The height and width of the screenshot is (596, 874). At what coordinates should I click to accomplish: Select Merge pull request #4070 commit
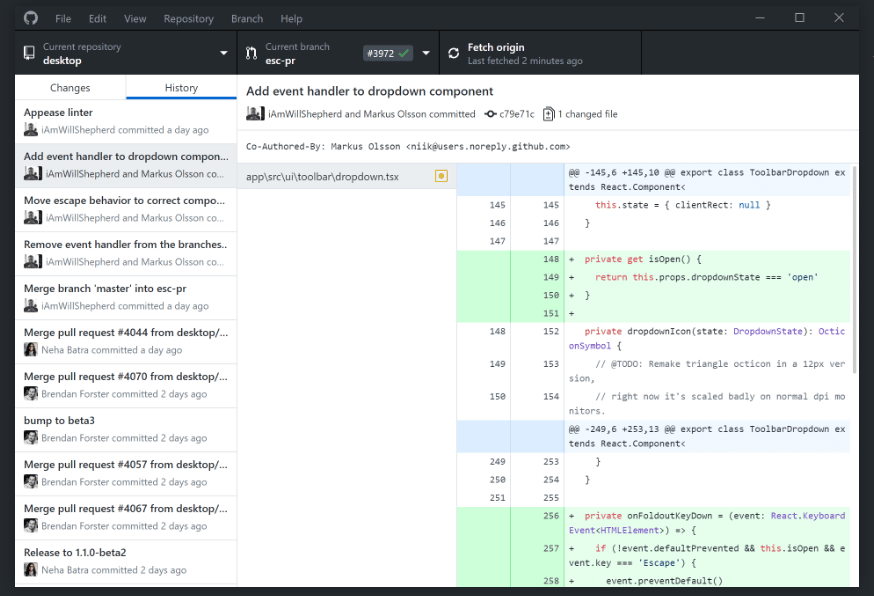(126, 386)
